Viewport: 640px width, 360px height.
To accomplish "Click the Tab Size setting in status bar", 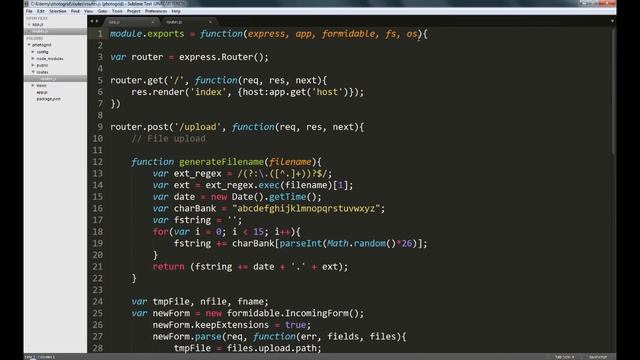I will tap(564, 357).
